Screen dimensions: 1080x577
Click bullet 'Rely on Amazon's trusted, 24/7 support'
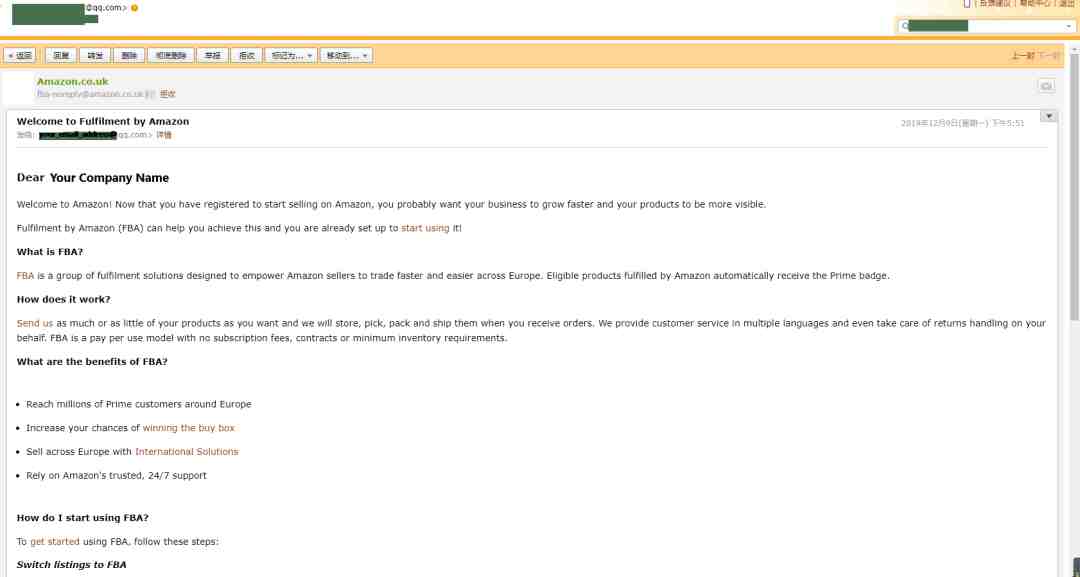[x=116, y=475]
